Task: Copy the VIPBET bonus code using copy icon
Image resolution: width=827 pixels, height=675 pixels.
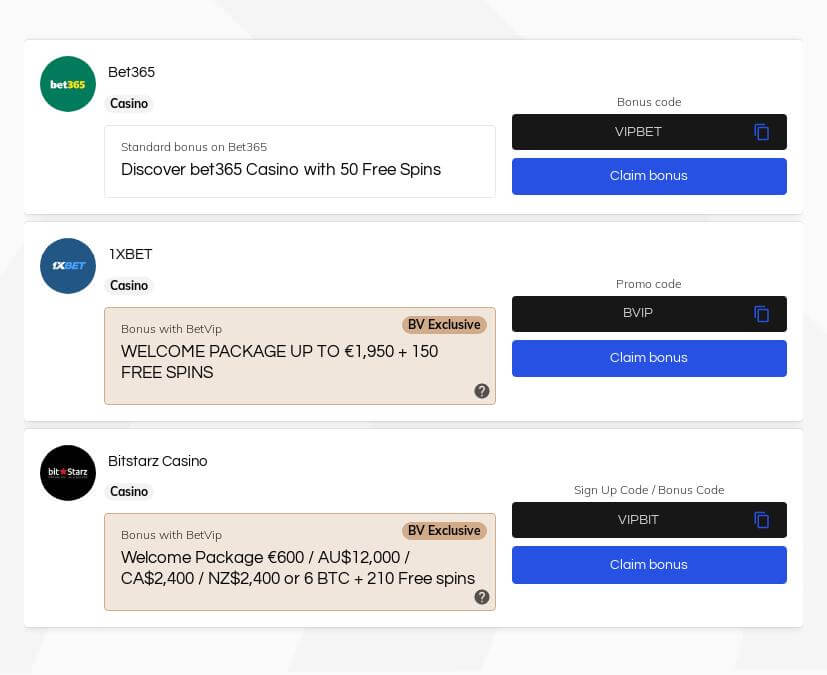Action: [x=762, y=132]
